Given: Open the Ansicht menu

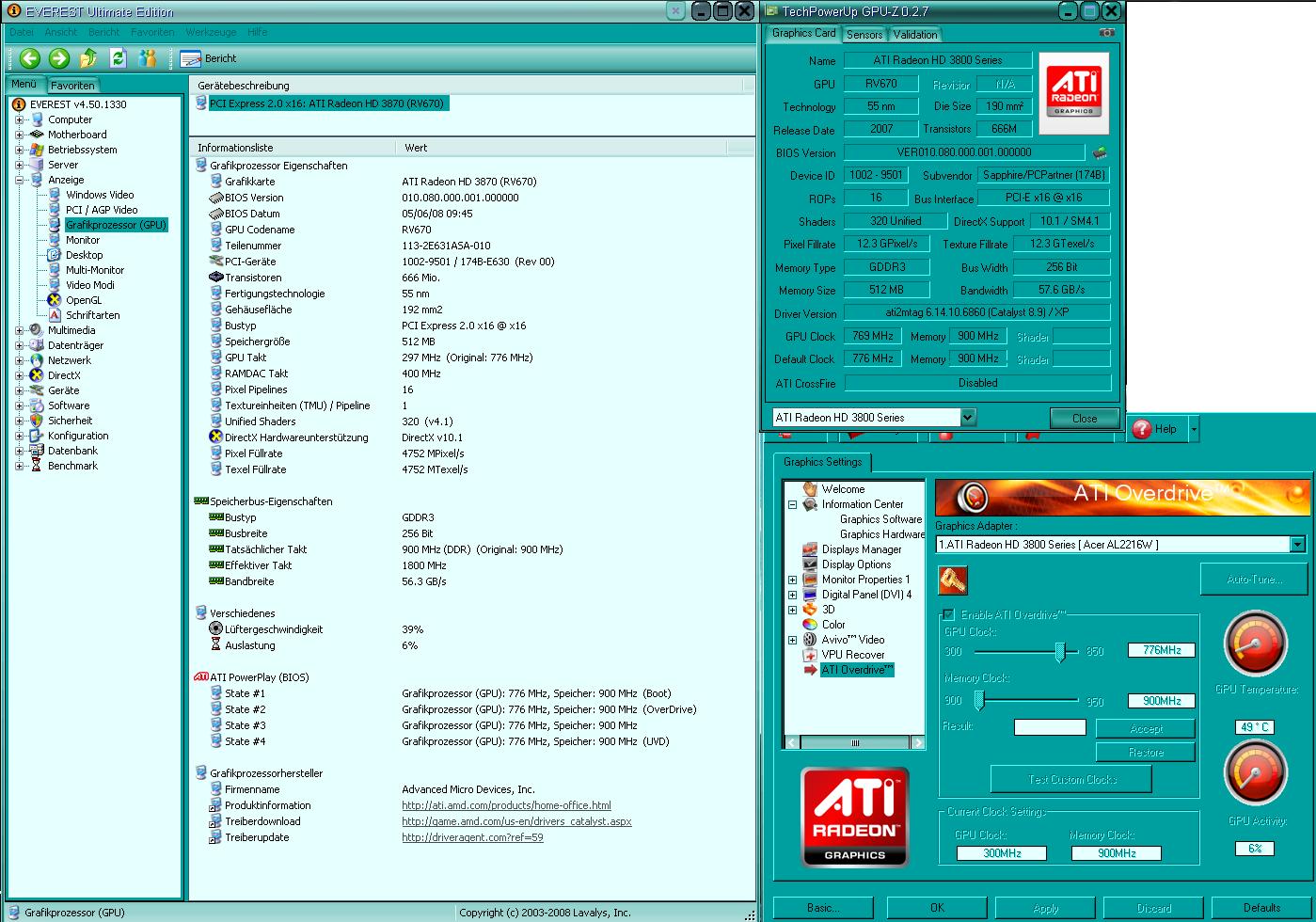Looking at the screenshot, I should (61, 32).
